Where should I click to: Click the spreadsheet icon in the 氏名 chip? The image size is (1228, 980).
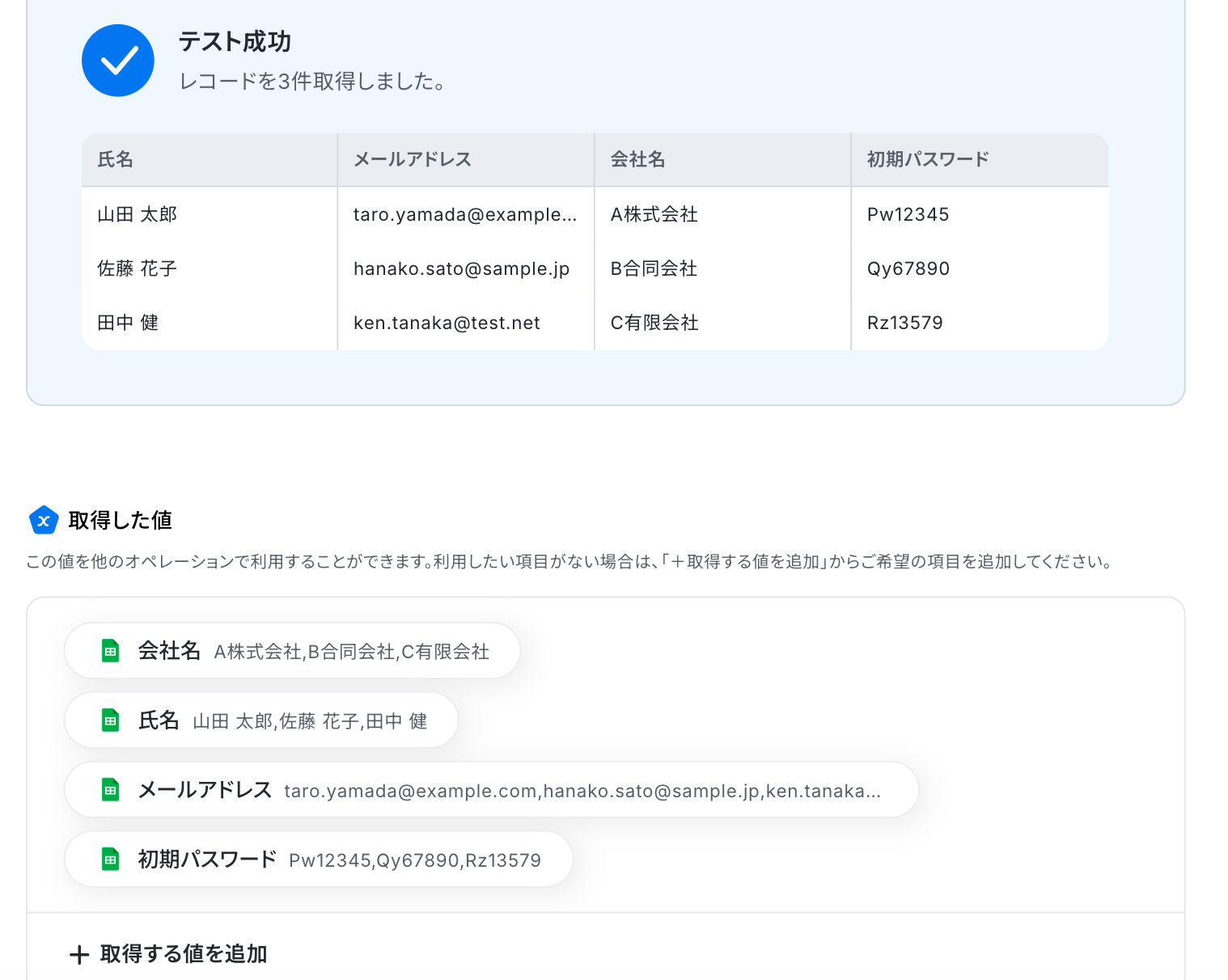[x=111, y=720]
